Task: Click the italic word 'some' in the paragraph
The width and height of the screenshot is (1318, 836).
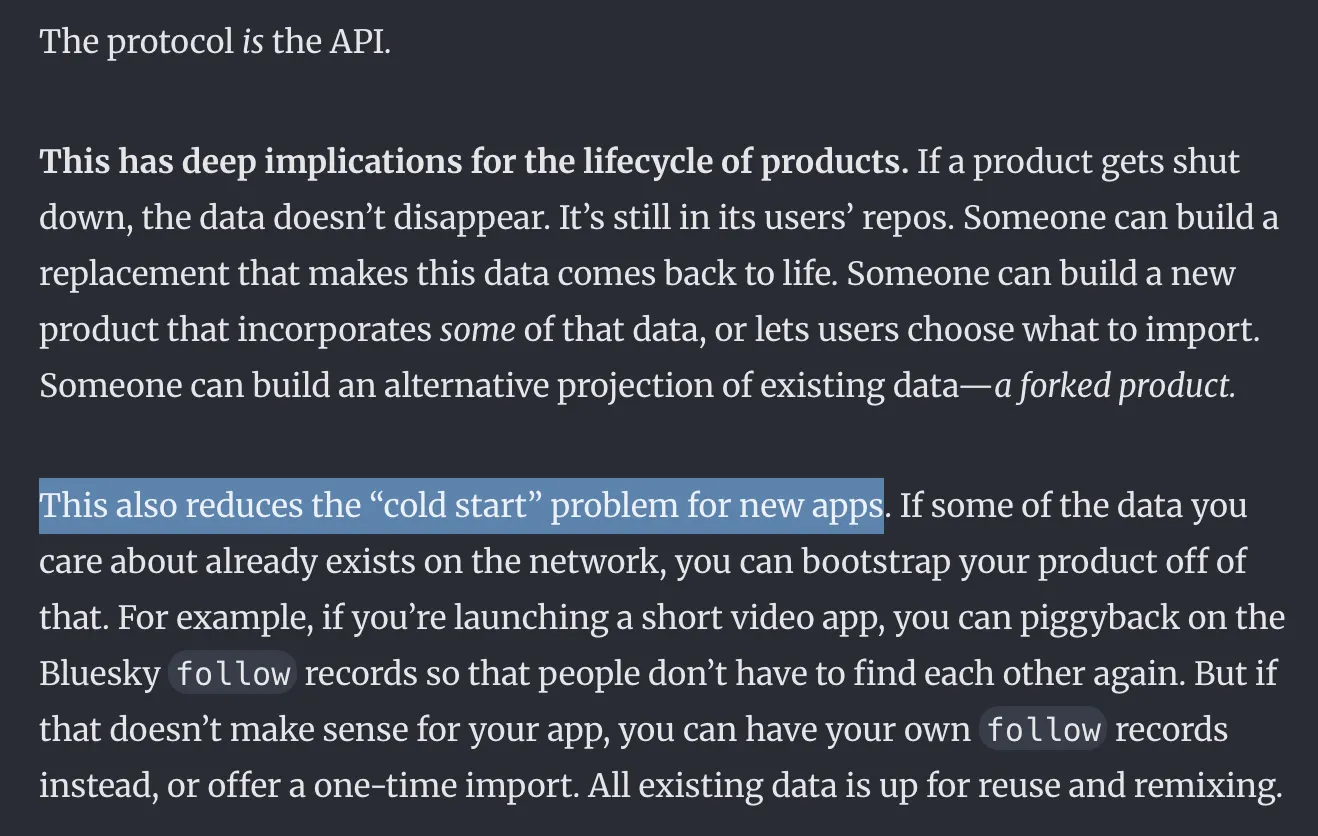Action: pyautogui.click(x=478, y=330)
